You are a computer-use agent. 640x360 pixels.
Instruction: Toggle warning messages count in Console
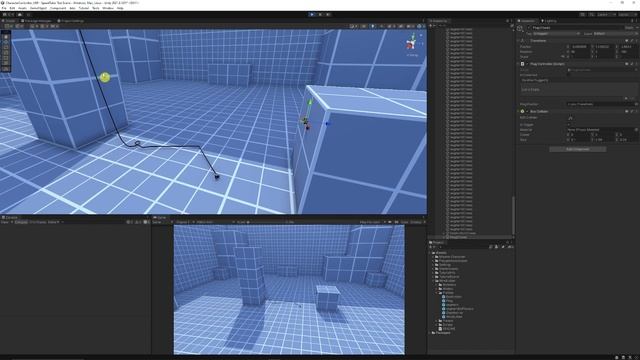click(x=138, y=222)
